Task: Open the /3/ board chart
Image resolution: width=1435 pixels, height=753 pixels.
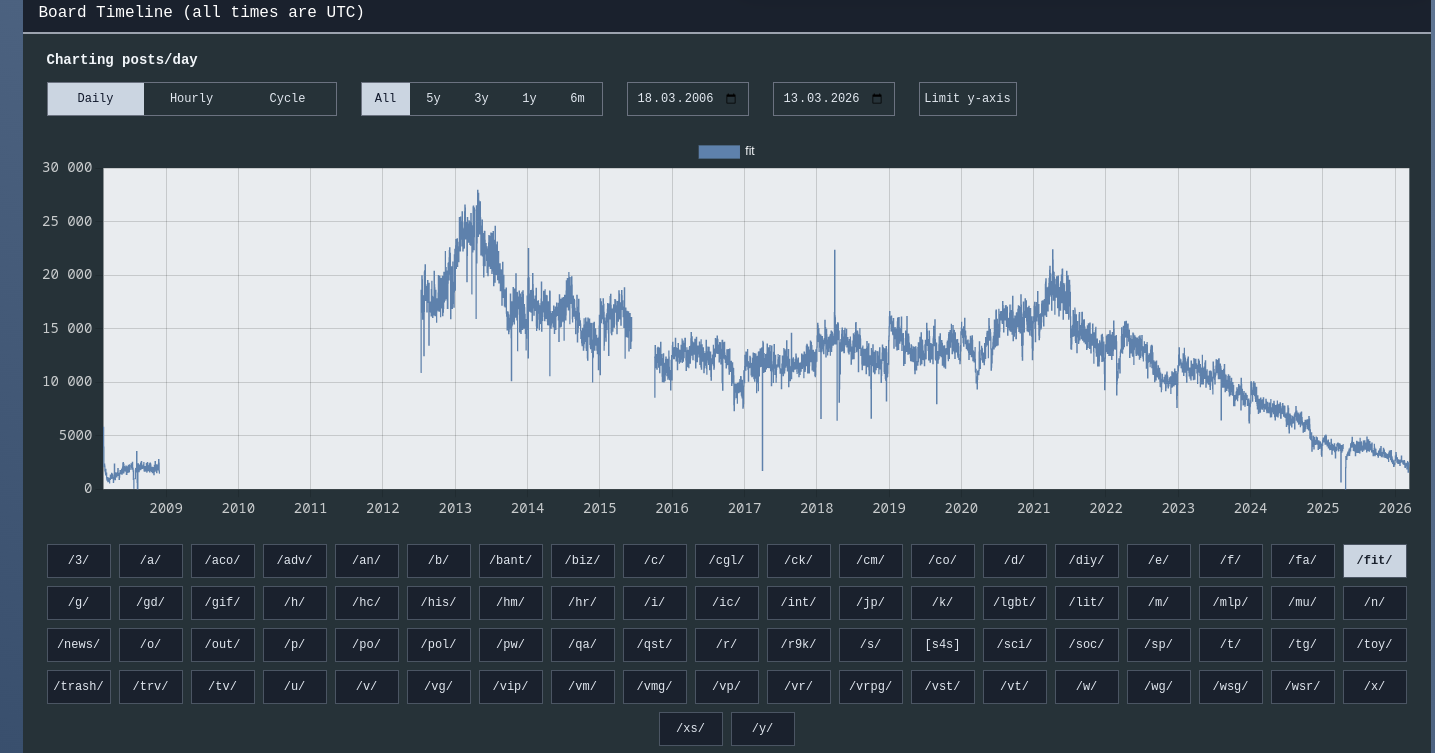Action: (79, 561)
